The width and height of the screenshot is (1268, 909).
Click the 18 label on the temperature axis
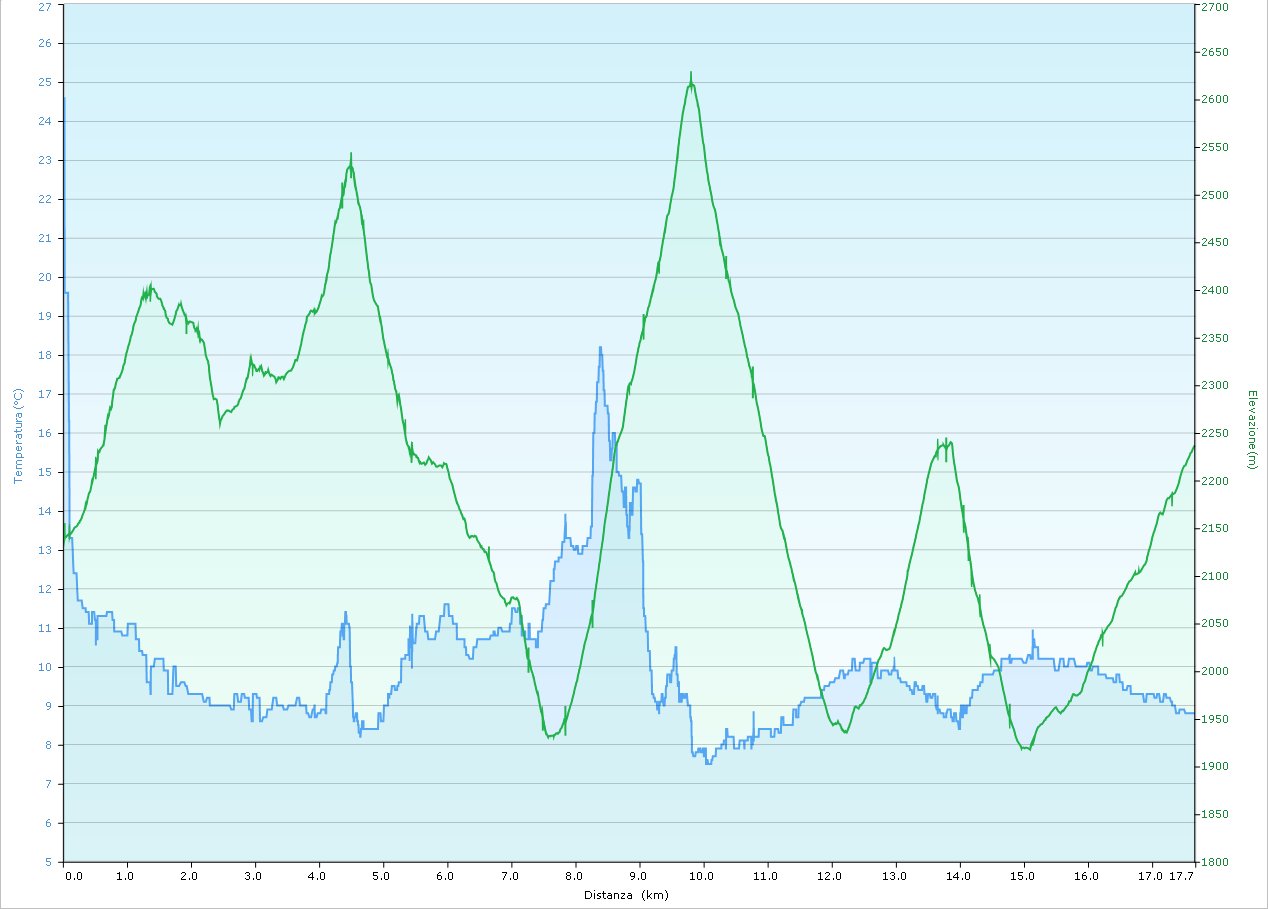43,355
